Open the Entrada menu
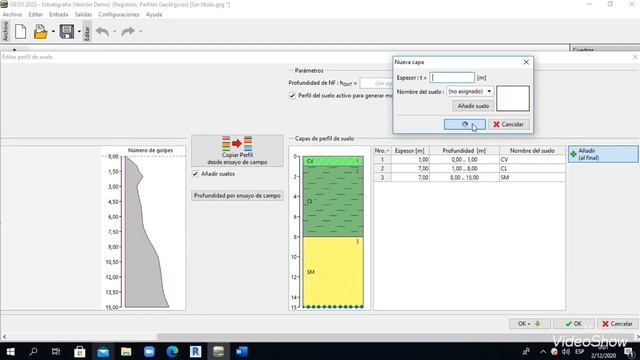Image resolution: width=640 pixels, height=360 pixels. coord(58,14)
